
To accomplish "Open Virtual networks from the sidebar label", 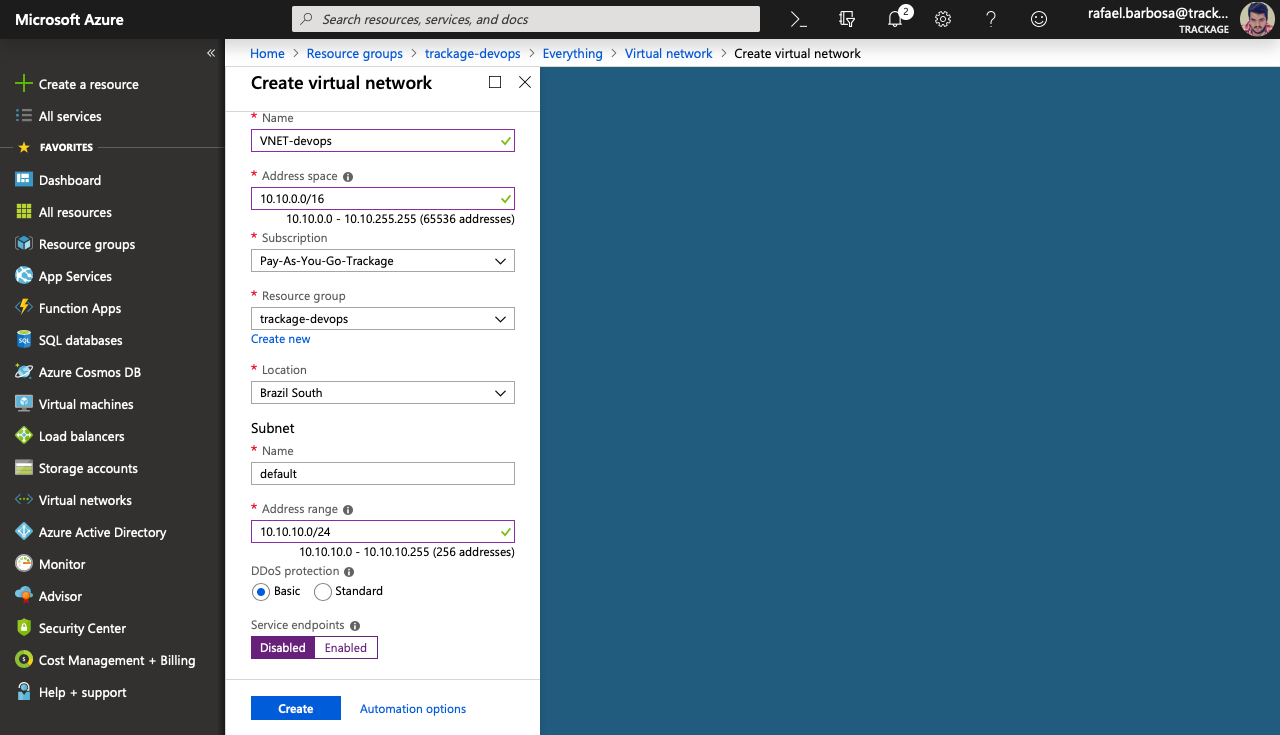I will tap(85, 500).
